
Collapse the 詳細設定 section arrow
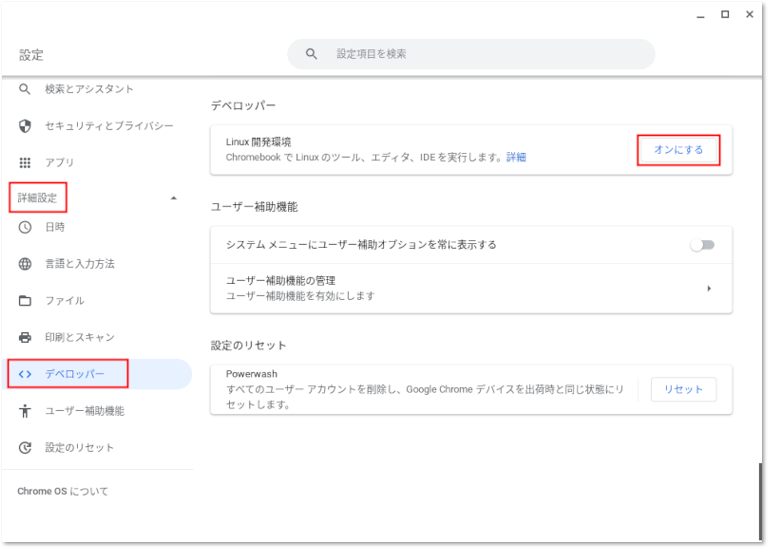click(174, 198)
